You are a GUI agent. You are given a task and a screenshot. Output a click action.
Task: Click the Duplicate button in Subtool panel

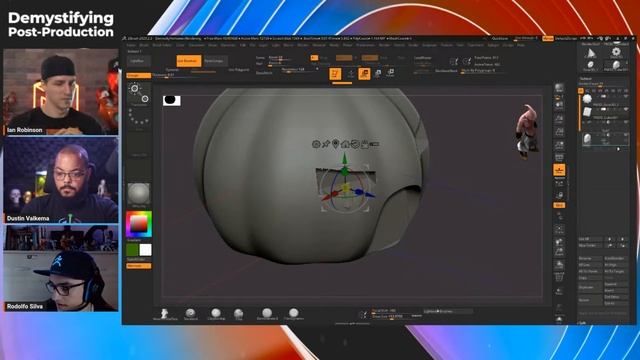tap(590, 287)
